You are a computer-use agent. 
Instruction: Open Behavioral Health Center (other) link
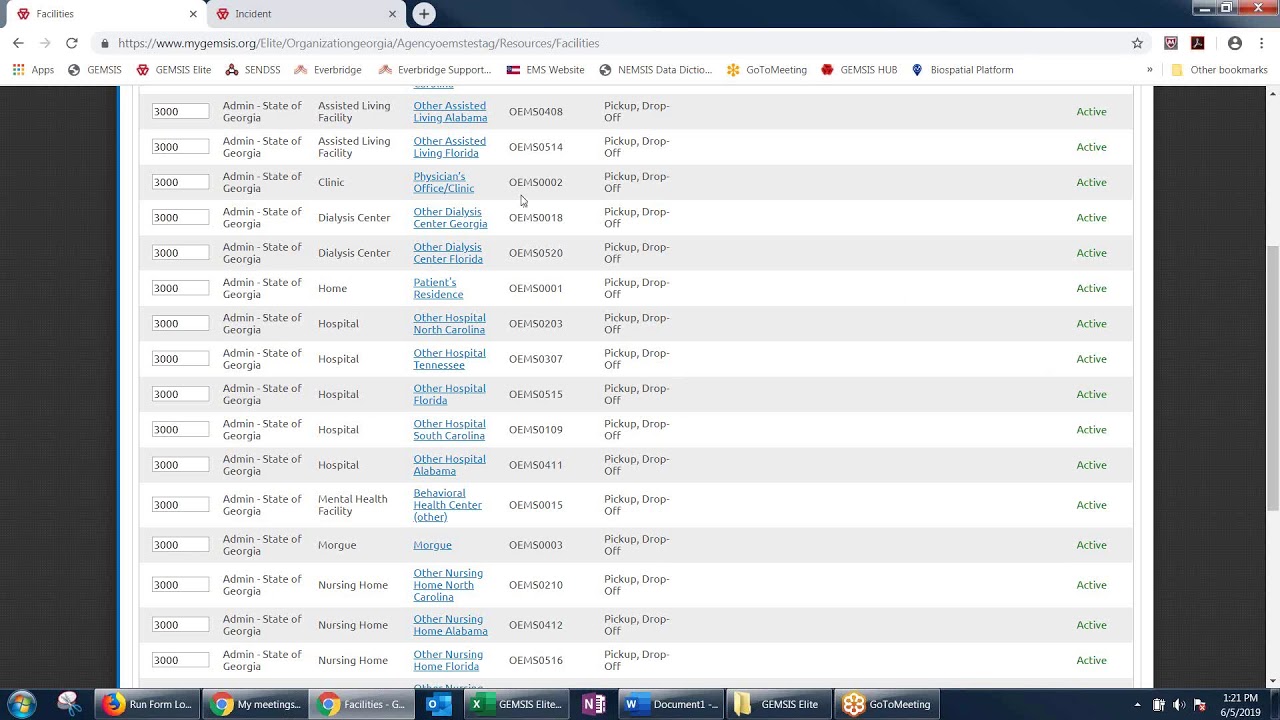(x=447, y=505)
